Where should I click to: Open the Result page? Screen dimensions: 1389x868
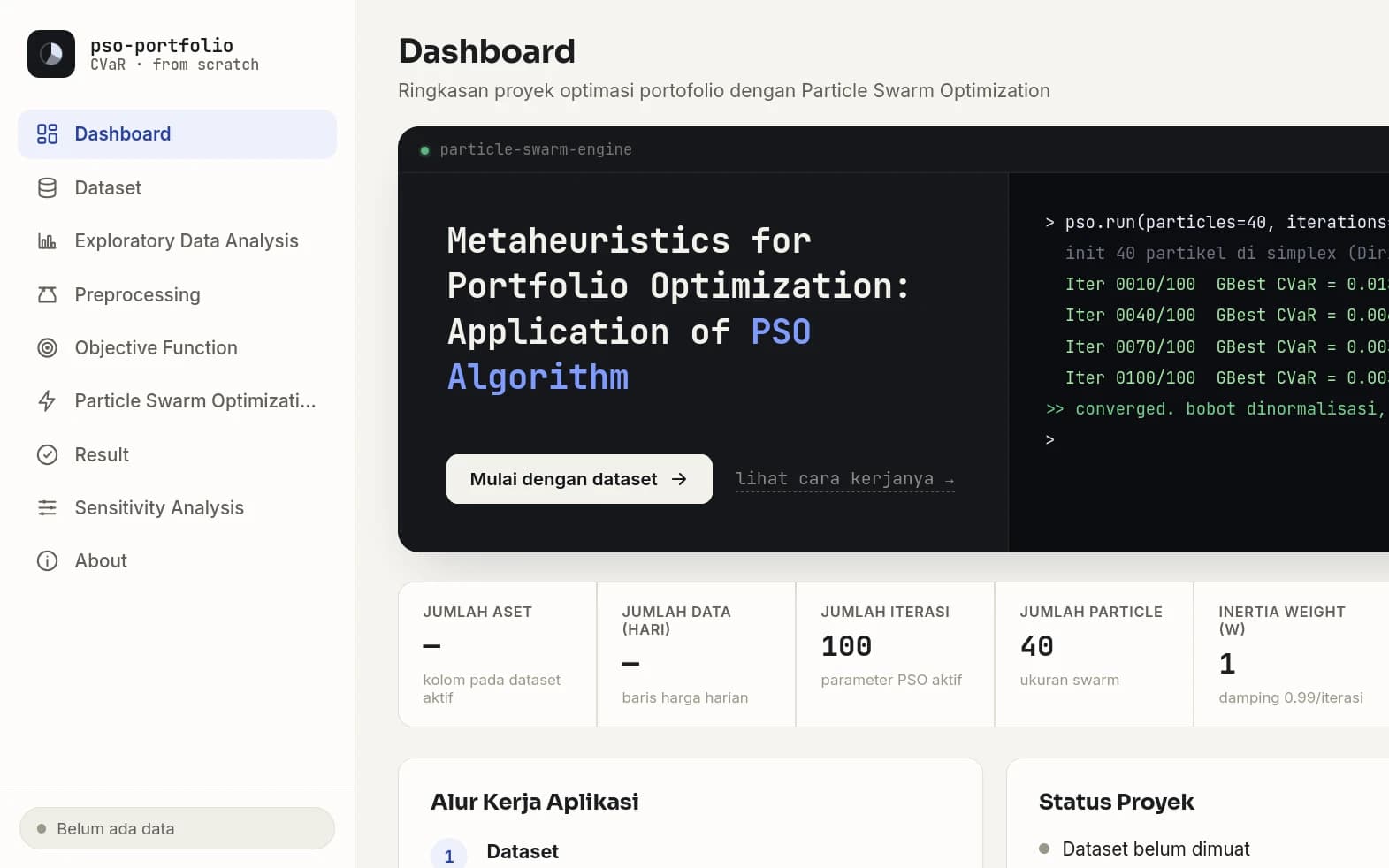tap(177, 454)
